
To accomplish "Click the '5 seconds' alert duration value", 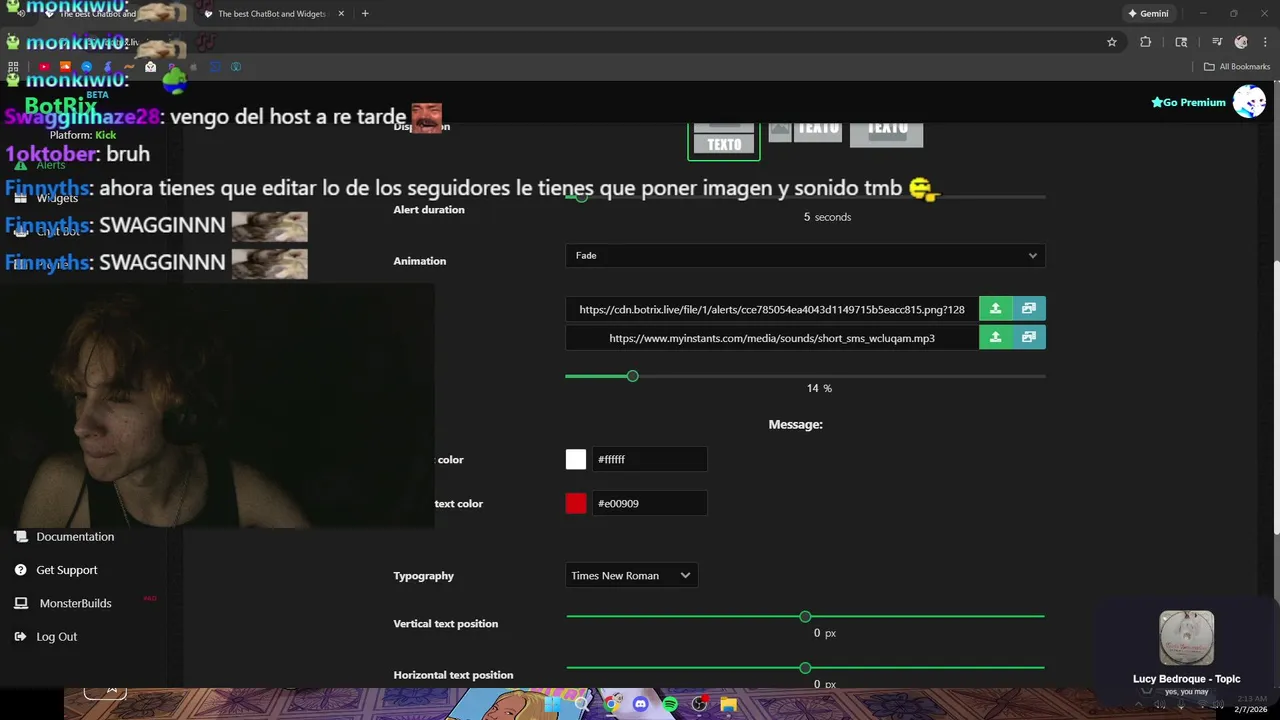I will click(827, 217).
